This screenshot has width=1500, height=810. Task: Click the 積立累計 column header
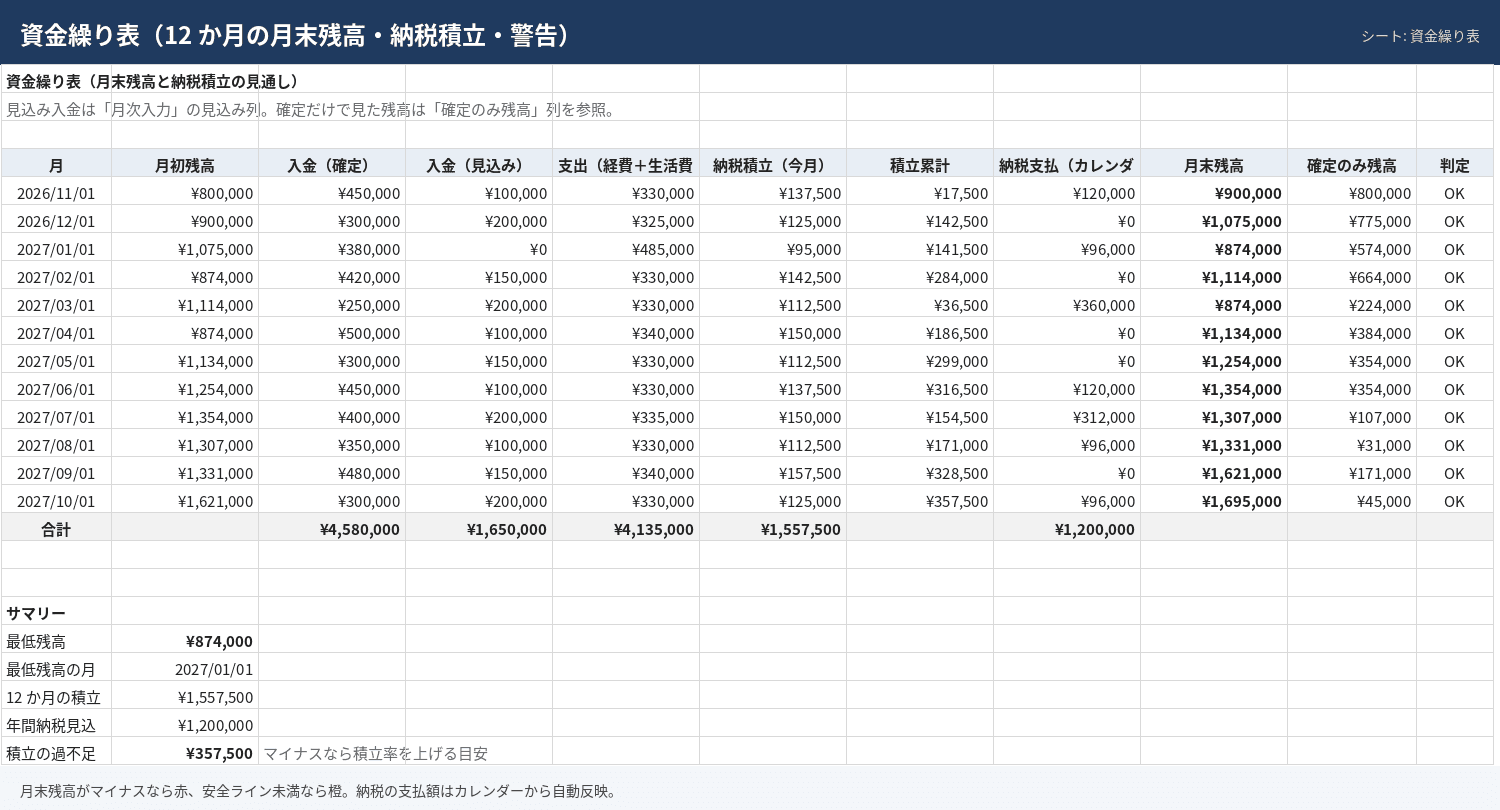(920, 165)
